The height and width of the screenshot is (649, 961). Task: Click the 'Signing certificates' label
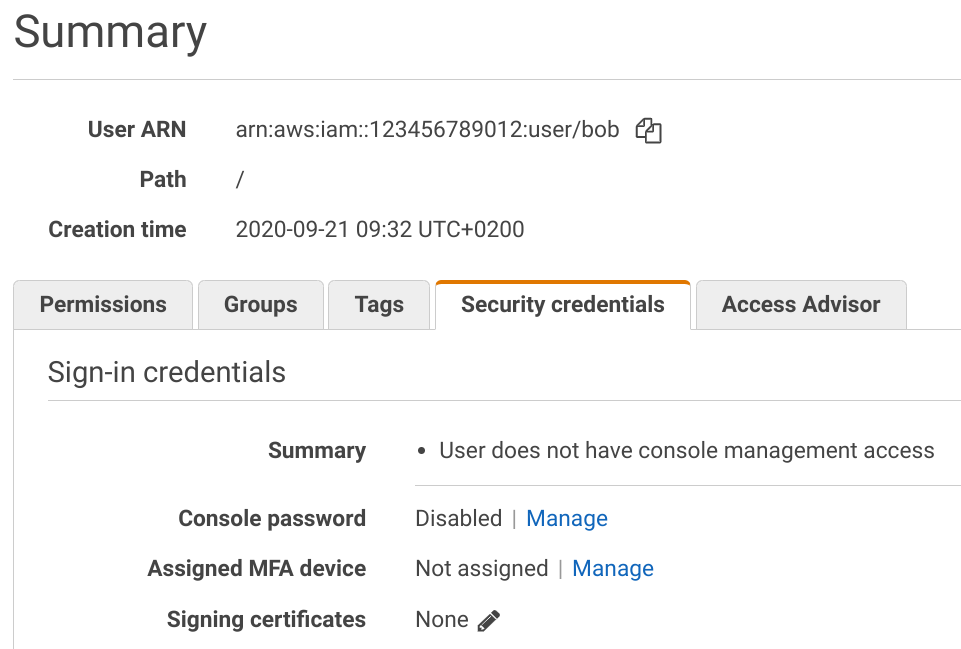267,620
